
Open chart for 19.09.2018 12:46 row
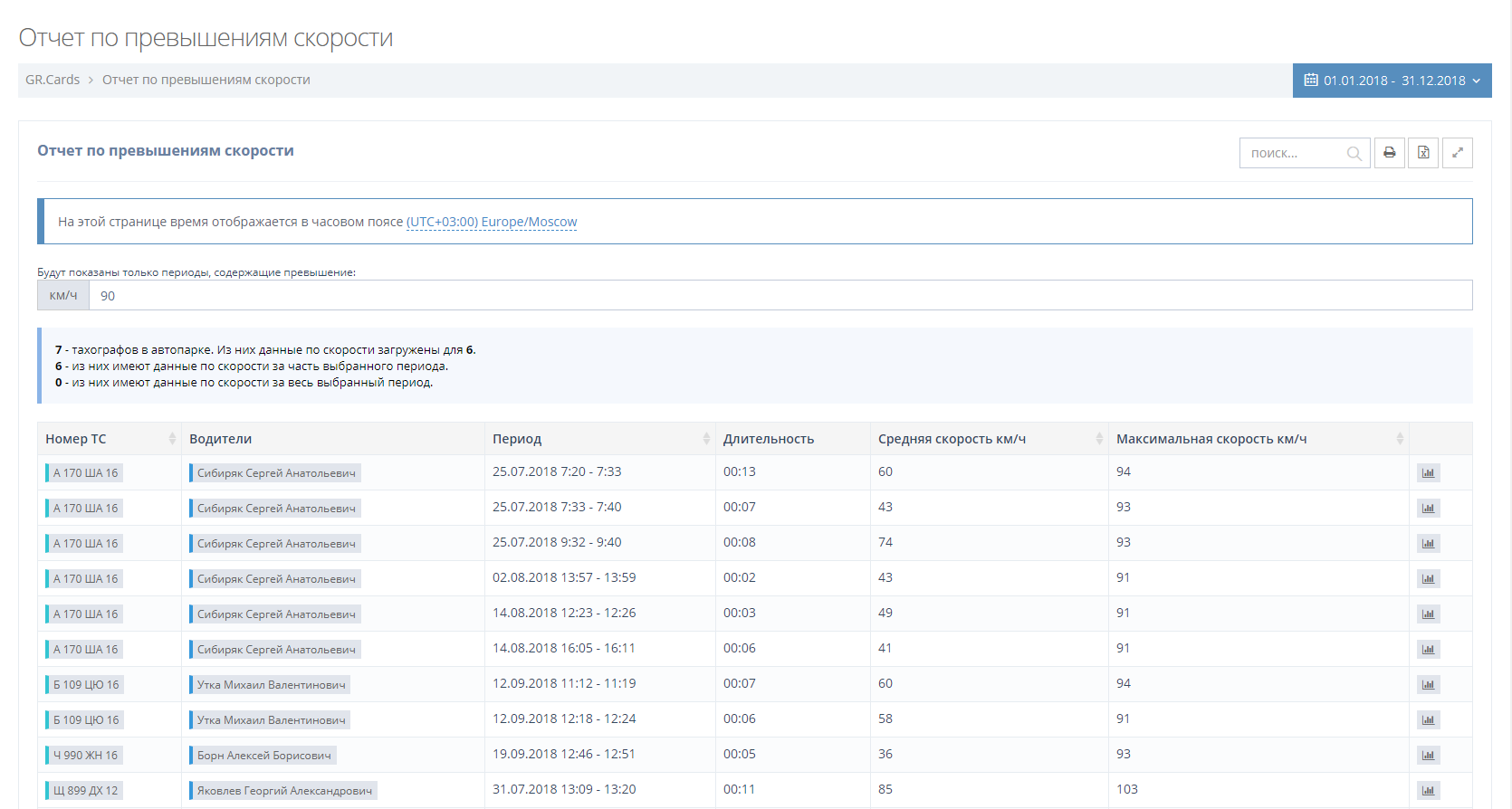[x=1429, y=756]
